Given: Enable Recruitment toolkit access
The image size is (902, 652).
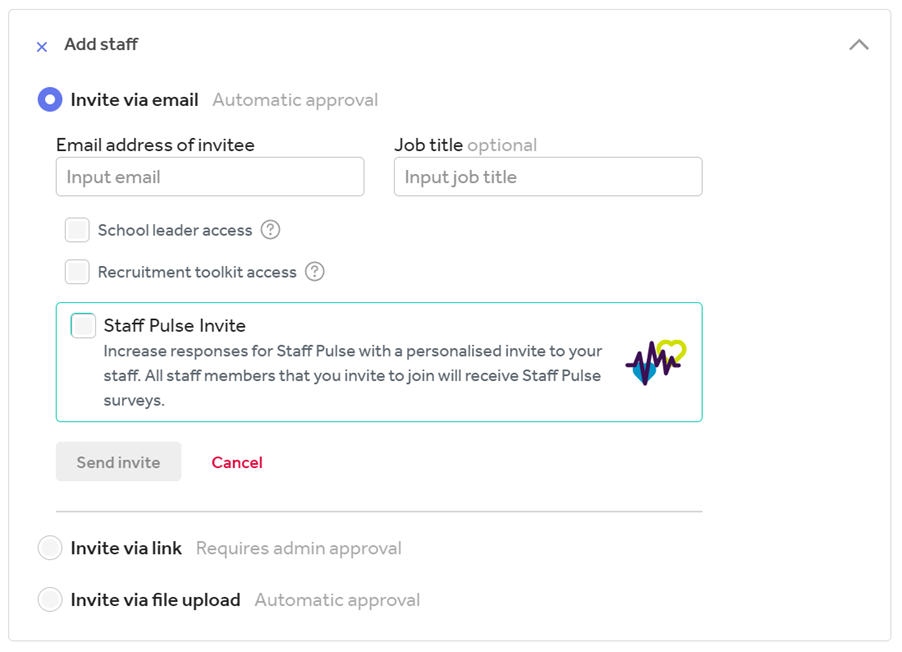Looking at the screenshot, I should (77, 271).
